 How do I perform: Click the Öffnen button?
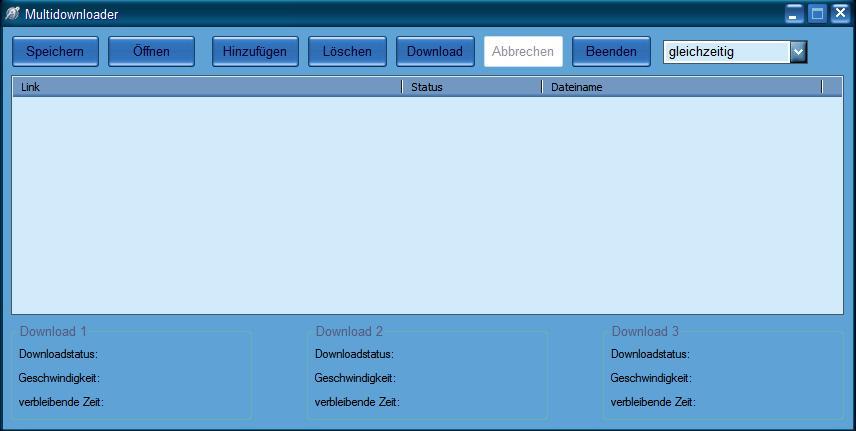151,52
